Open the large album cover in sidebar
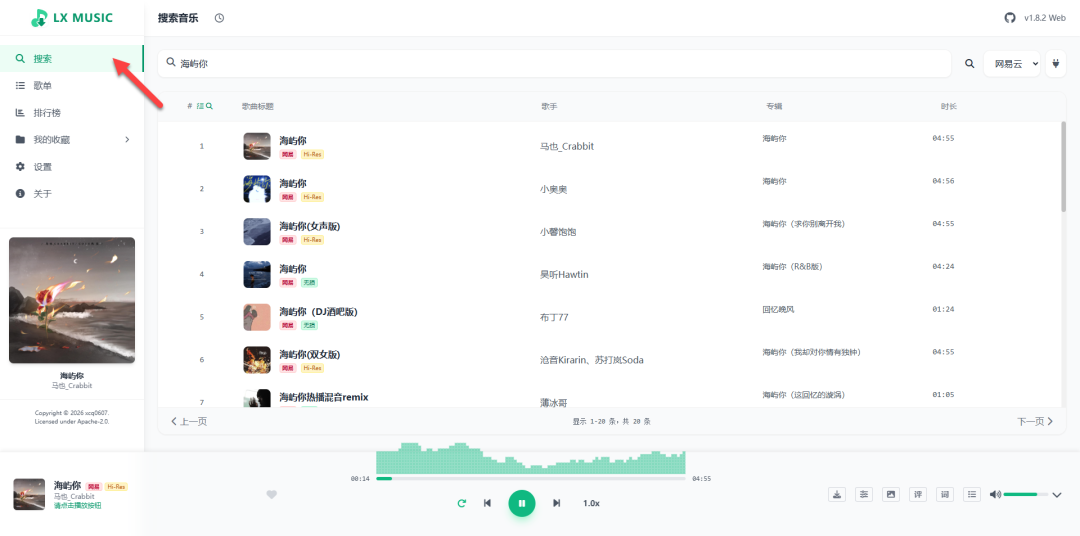 pos(72,300)
